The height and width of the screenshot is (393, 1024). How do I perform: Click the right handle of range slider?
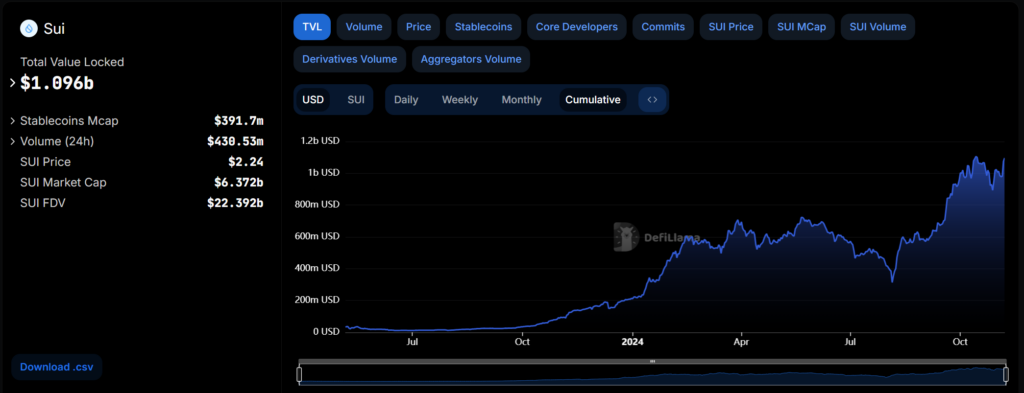coord(1006,374)
